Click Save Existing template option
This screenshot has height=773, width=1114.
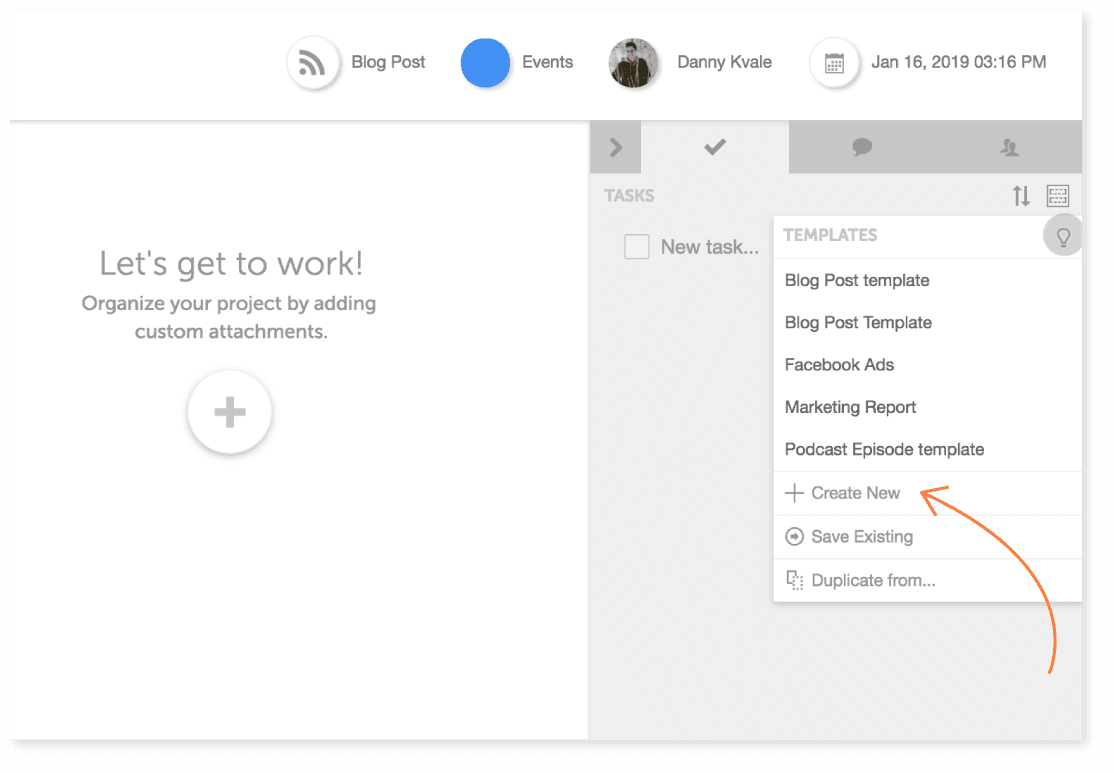point(927,536)
